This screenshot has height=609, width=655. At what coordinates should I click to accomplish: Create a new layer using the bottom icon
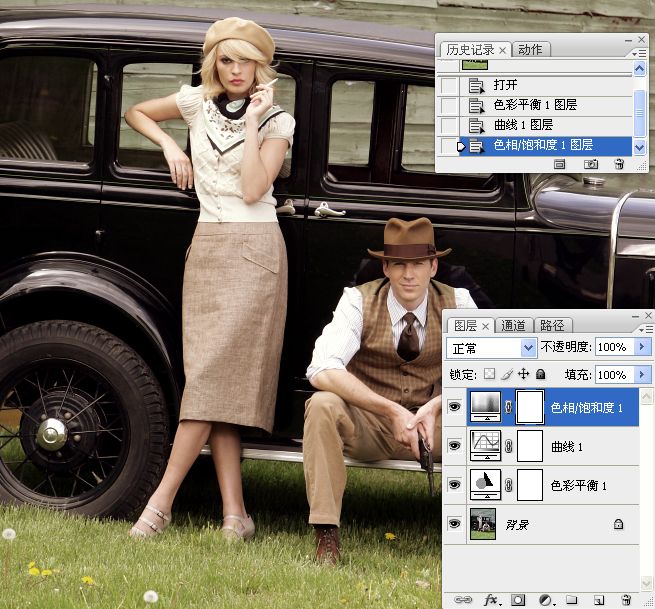click(599, 600)
